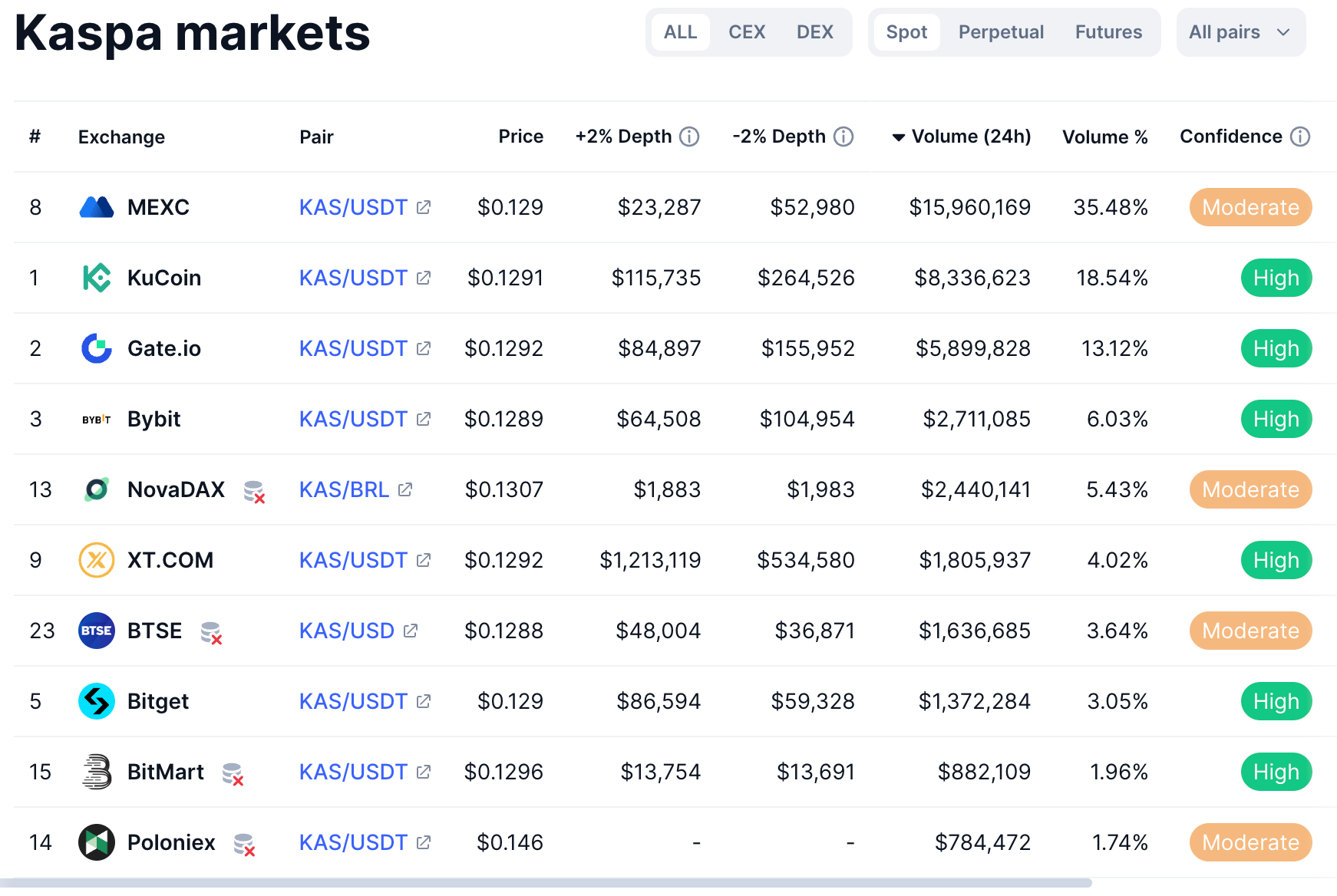Open the All pairs dropdown
Viewport: 1337px width, 896px height.
point(1241,32)
